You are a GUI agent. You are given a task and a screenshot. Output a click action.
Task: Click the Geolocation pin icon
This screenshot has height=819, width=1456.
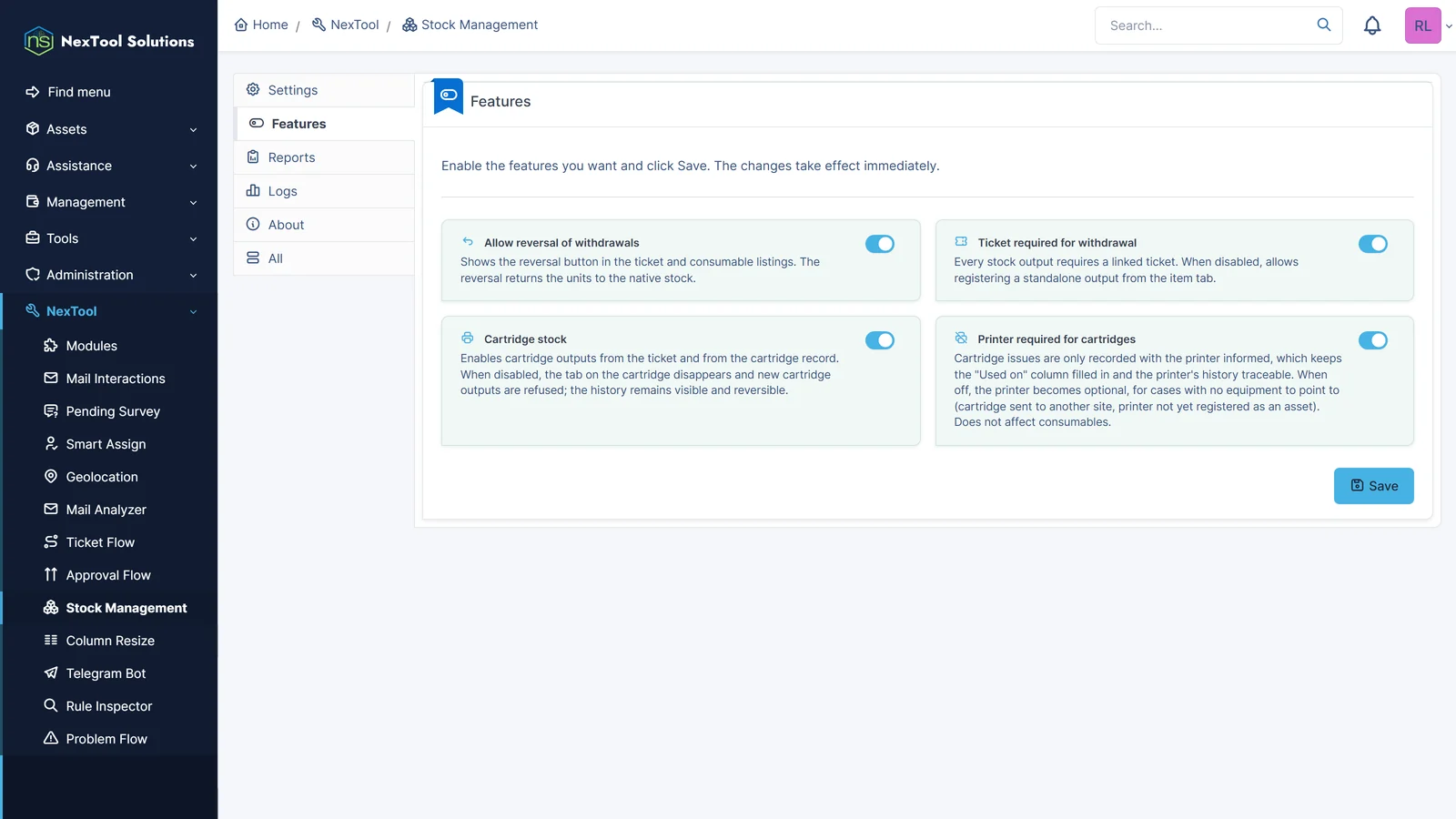coord(51,477)
